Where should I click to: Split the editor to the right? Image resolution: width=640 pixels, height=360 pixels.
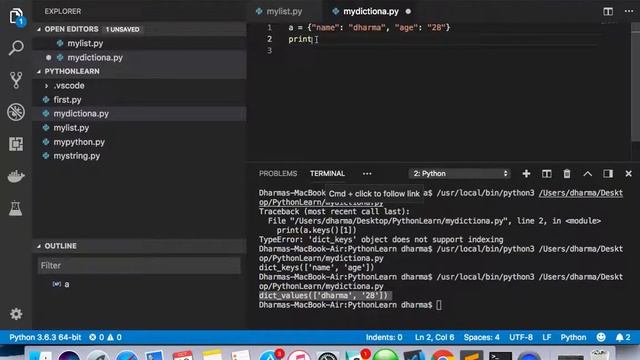[608, 11]
